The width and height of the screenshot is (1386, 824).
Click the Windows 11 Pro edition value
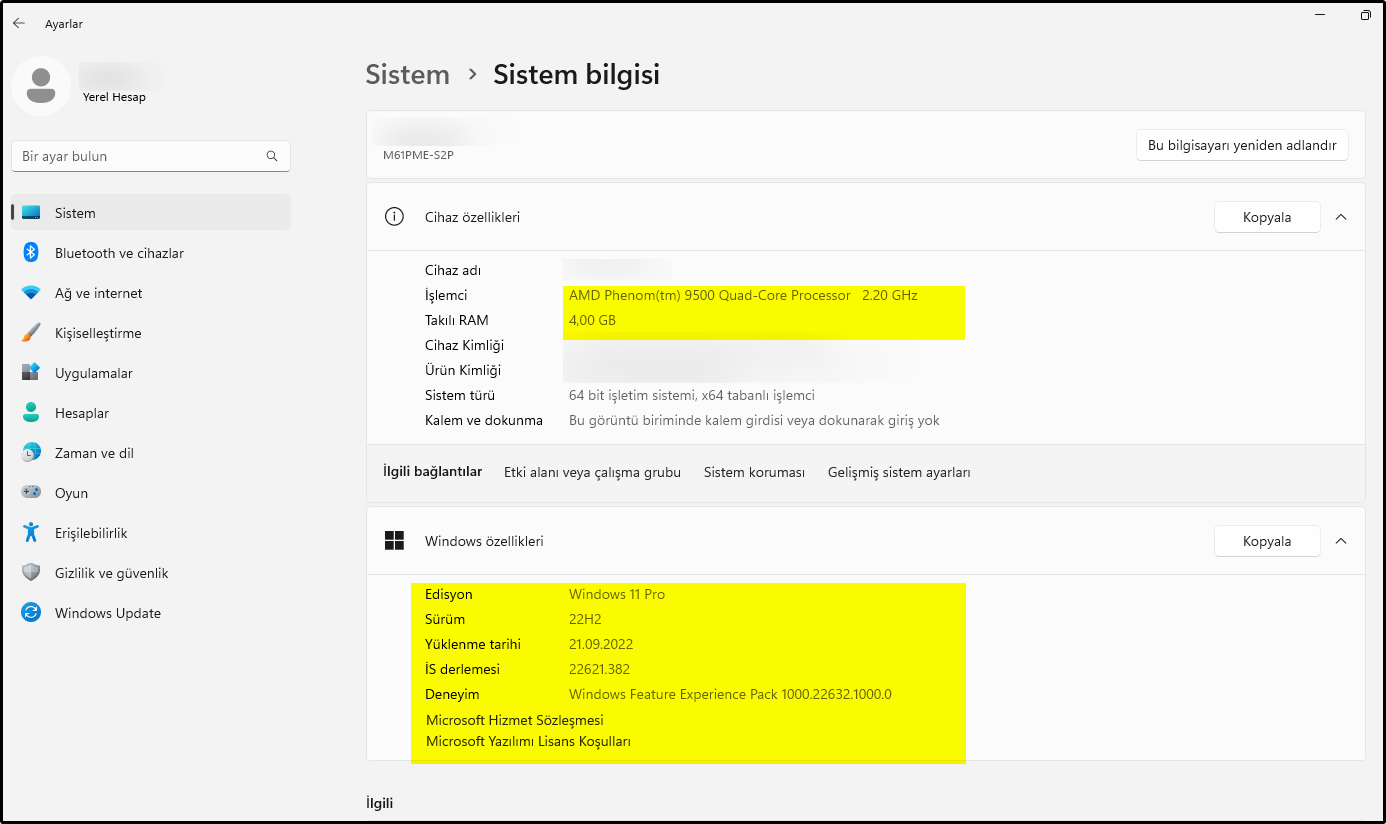pos(617,594)
